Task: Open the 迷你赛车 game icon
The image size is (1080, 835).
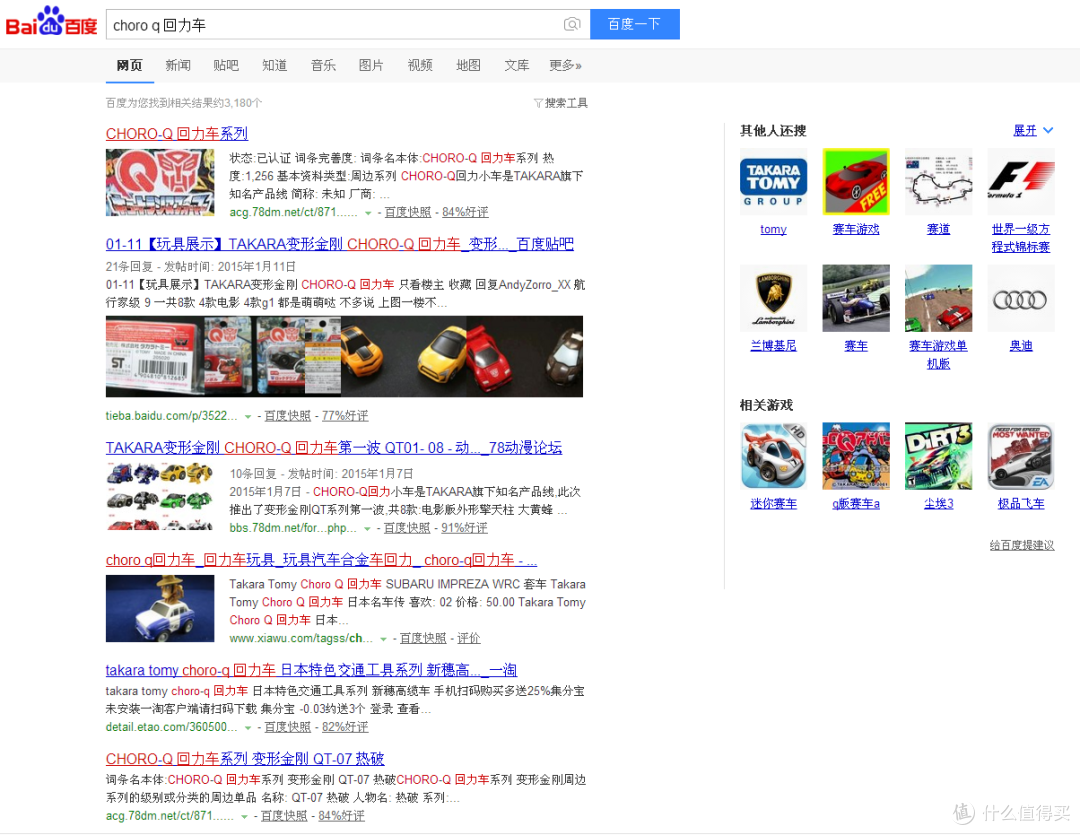Action: (x=773, y=456)
